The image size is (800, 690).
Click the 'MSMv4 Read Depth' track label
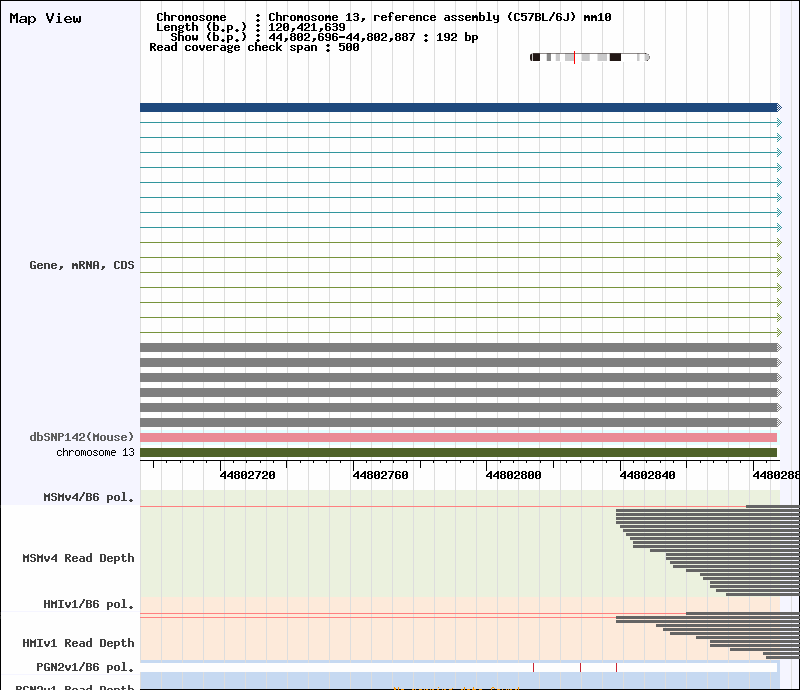coord(79,558)
